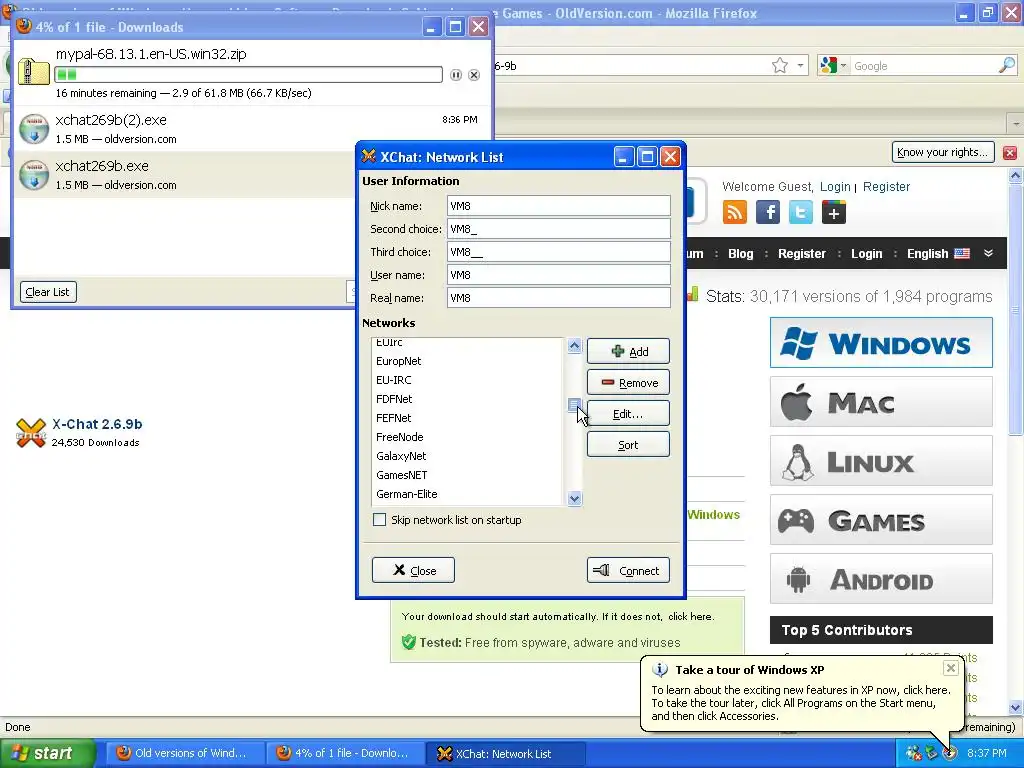Click the Second choice input field
The height and width of the screenshot is (768, 1024).
(558, 229)
